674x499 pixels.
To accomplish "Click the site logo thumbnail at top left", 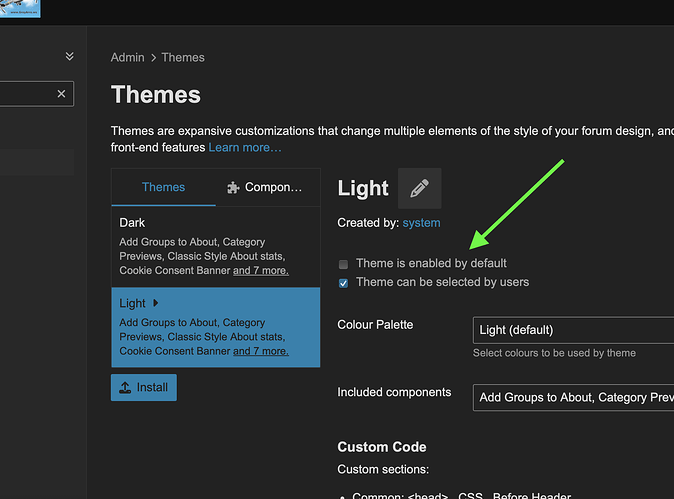I will pyautogui.click(x=20, y=9).
